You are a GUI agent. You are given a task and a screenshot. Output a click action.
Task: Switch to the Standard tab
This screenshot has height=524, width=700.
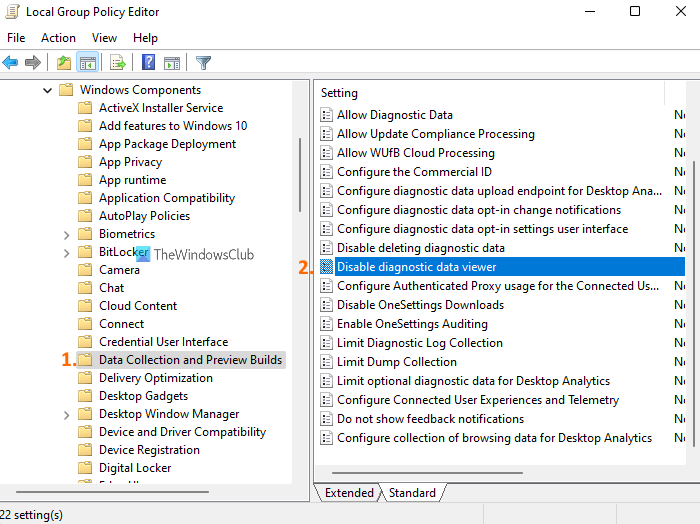(412, 493)
